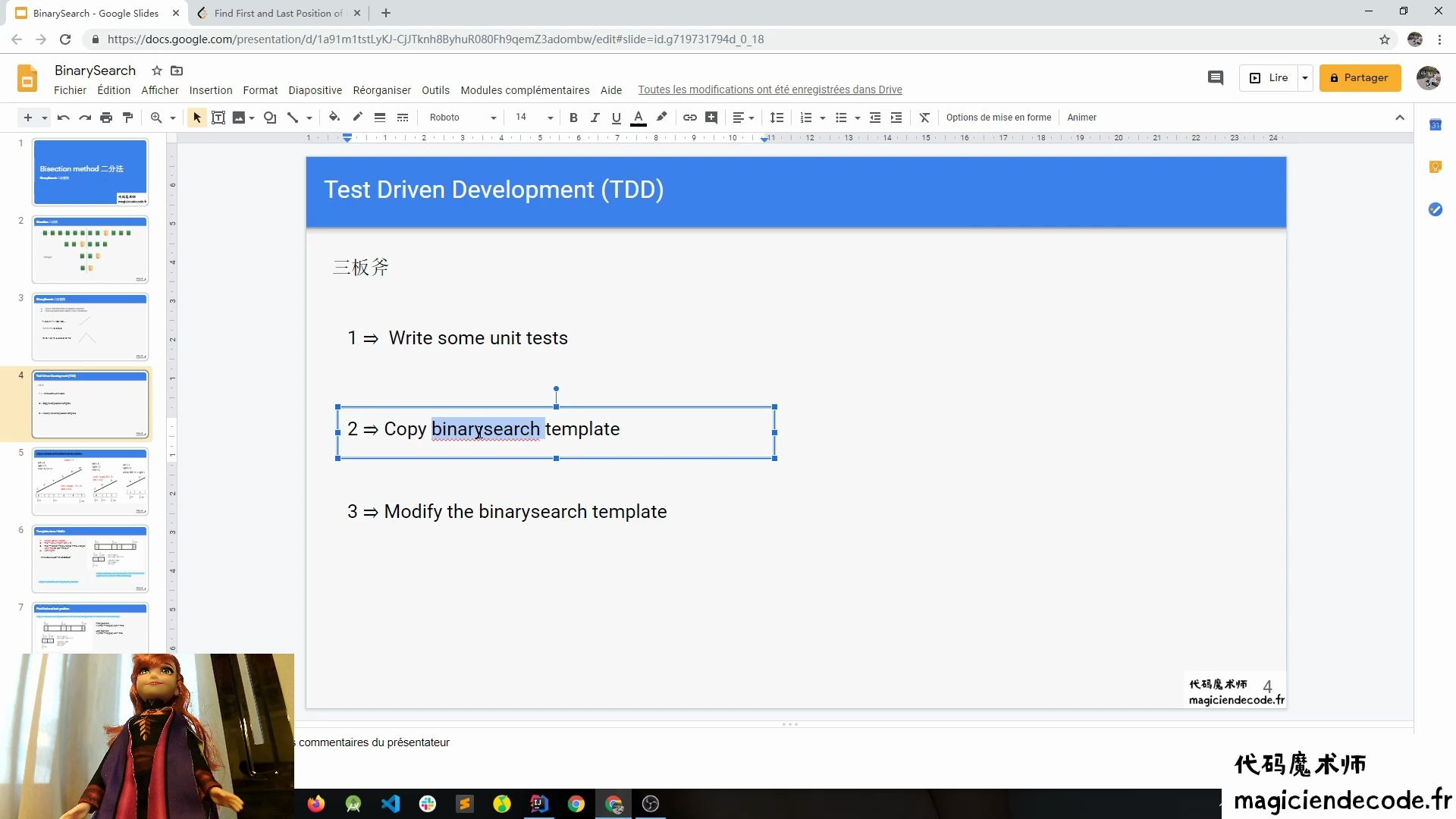
Task: Open the Roboto font dropdown
Action: pos(463,118)
